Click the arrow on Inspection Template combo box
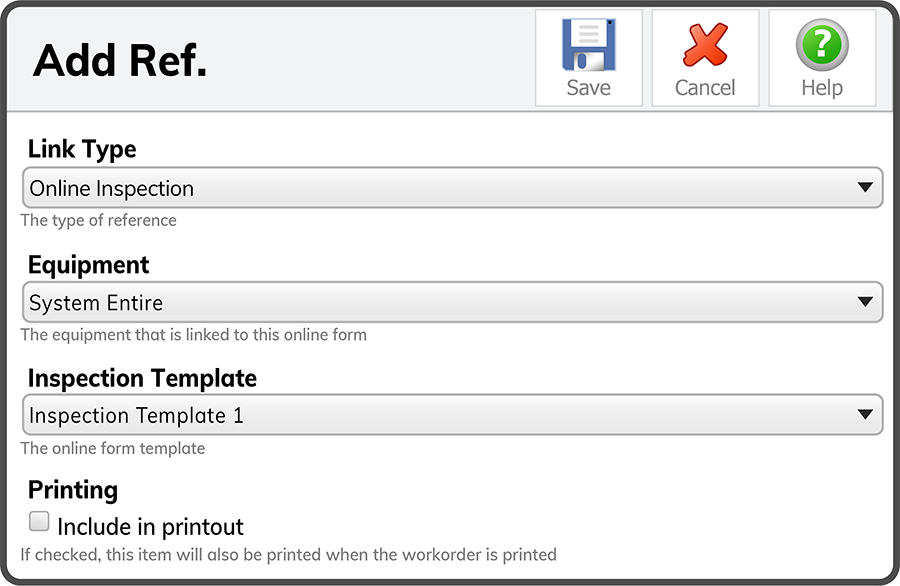The height and width of the screenshot is (586, 900). (x=865, y=414)
